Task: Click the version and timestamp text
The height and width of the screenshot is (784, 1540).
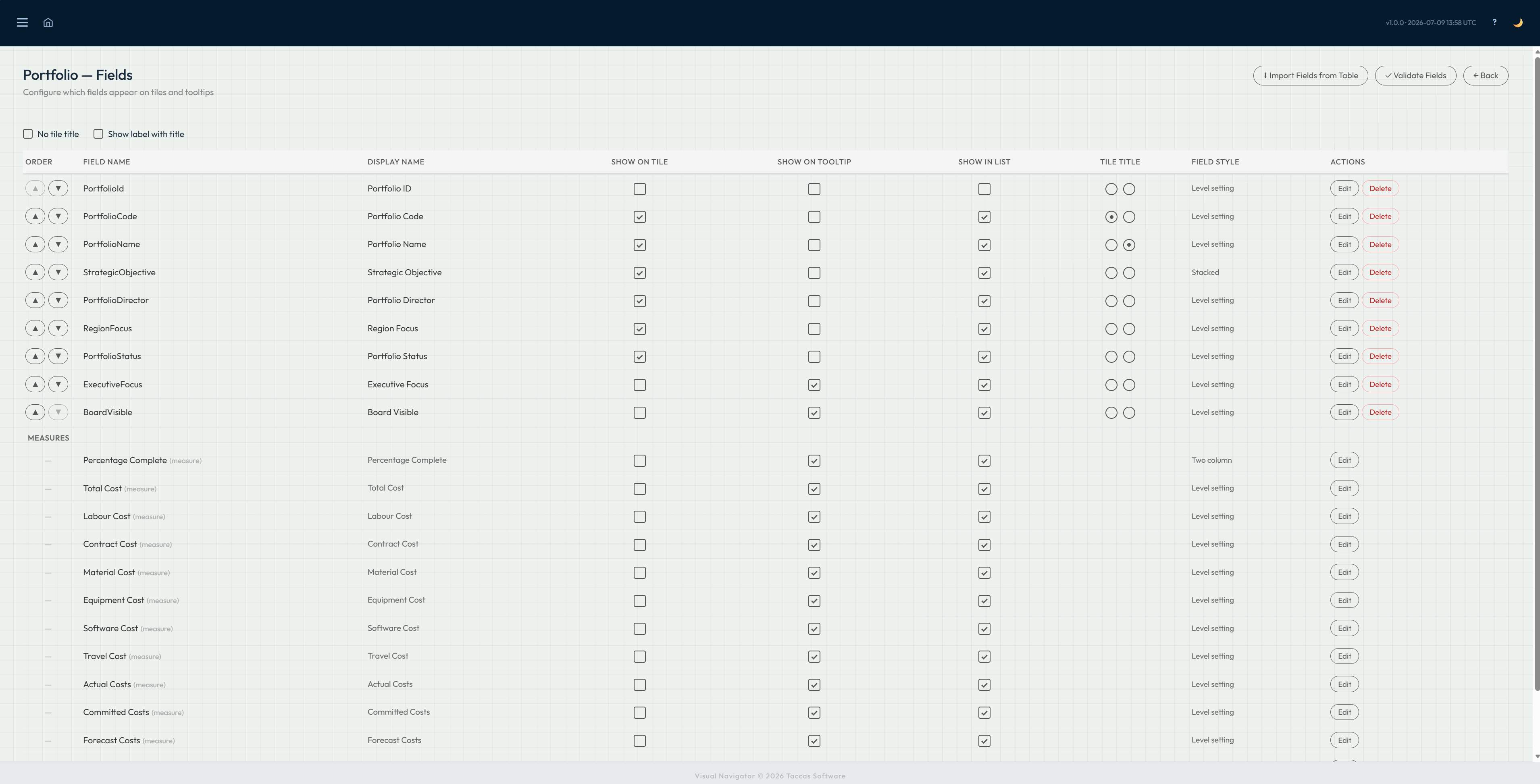Action: click(x=1431, y=23)
